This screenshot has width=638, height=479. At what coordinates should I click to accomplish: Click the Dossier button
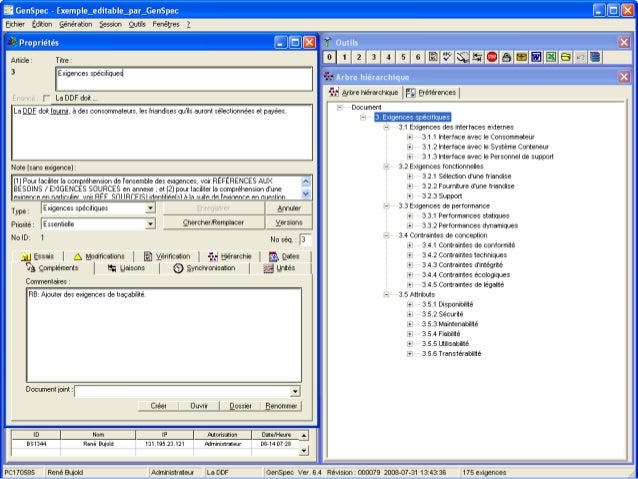240,406
